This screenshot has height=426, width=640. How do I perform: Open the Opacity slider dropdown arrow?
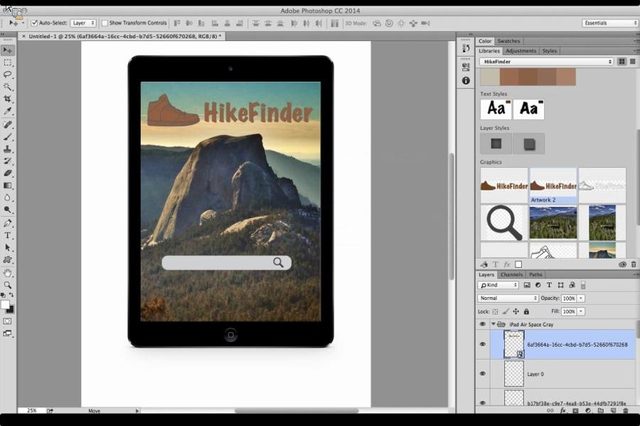click(581, 298)
